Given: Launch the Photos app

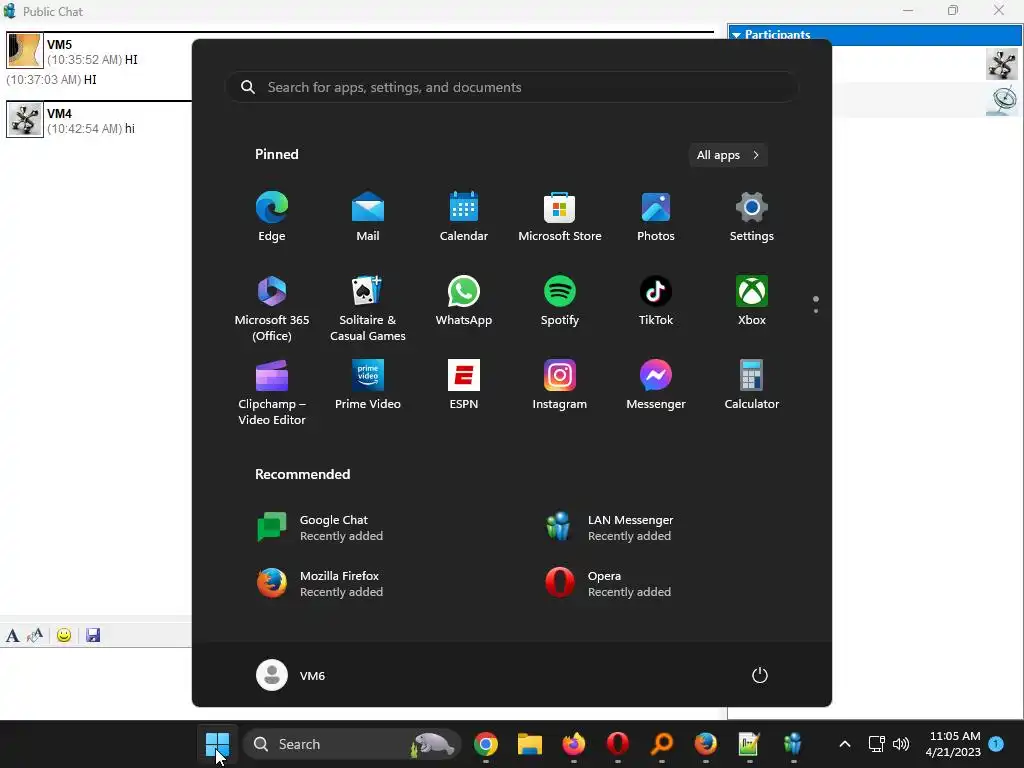Looking at the screenshot, I should pos(656,216).
